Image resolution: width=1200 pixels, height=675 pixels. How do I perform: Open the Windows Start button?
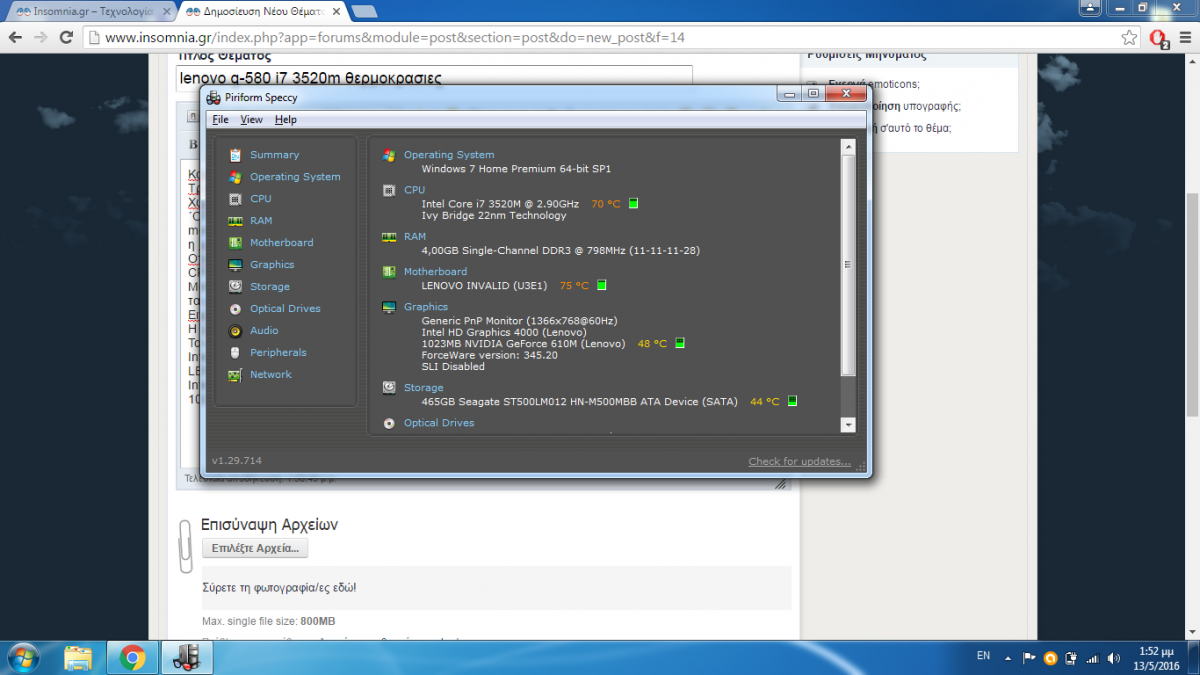(x=22, y=657)
